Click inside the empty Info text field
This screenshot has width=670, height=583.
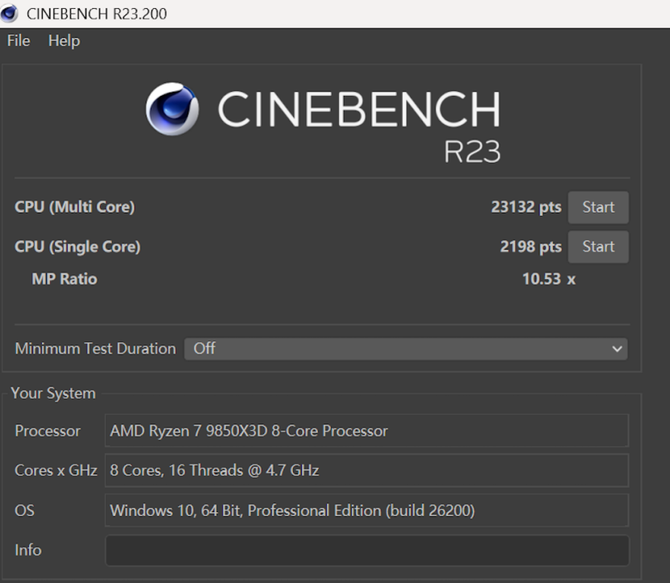coord(366,550)
